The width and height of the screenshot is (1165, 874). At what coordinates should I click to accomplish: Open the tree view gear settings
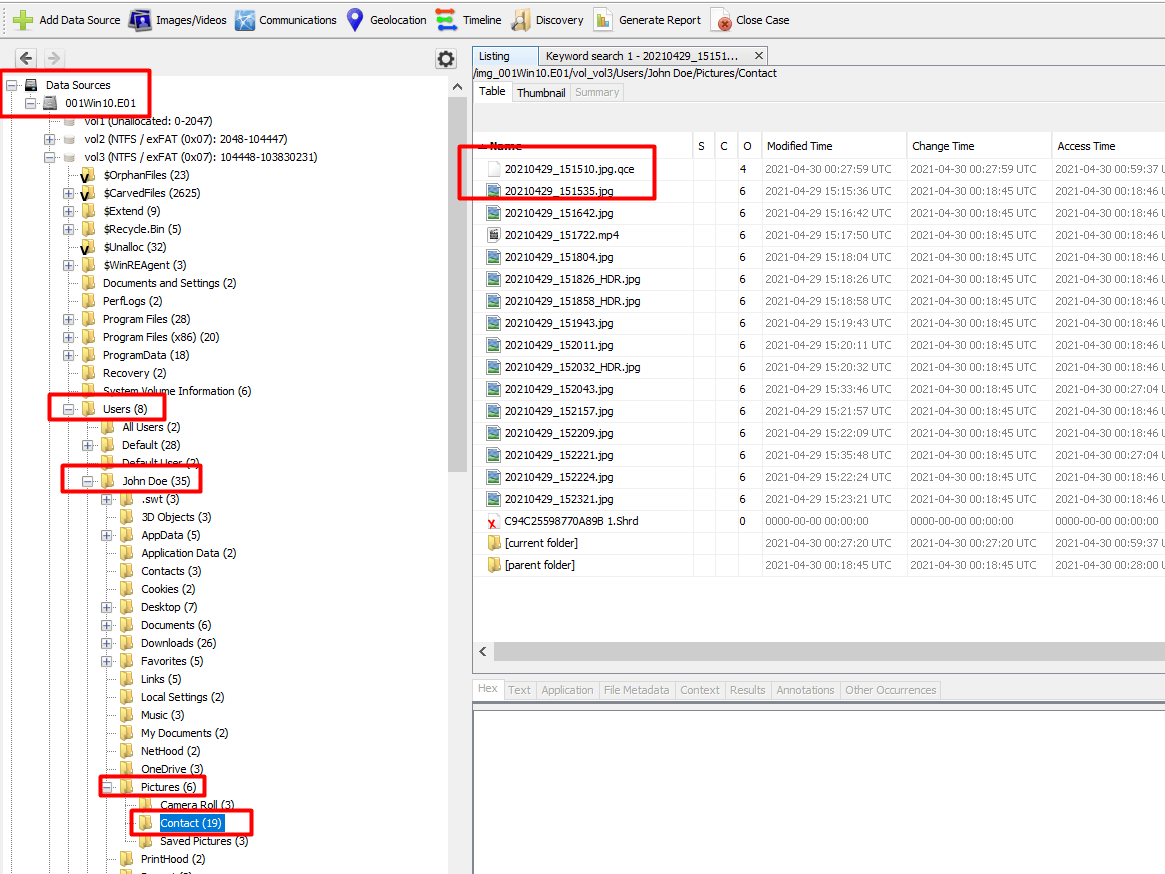click(x=446, y=59)
